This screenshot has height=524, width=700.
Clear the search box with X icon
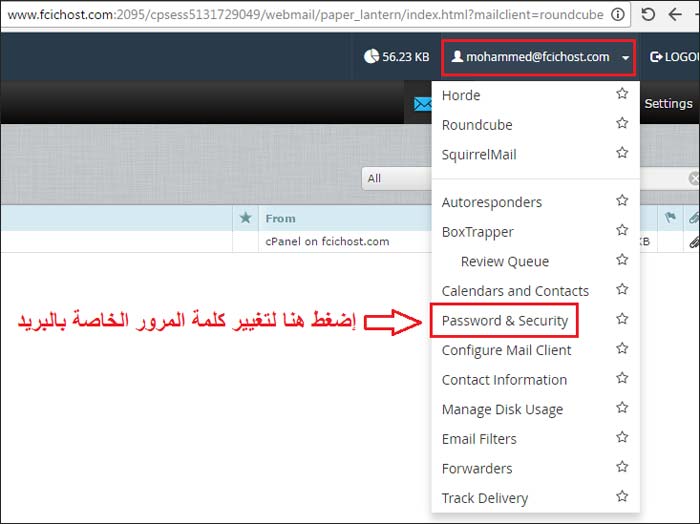point(694,179)
